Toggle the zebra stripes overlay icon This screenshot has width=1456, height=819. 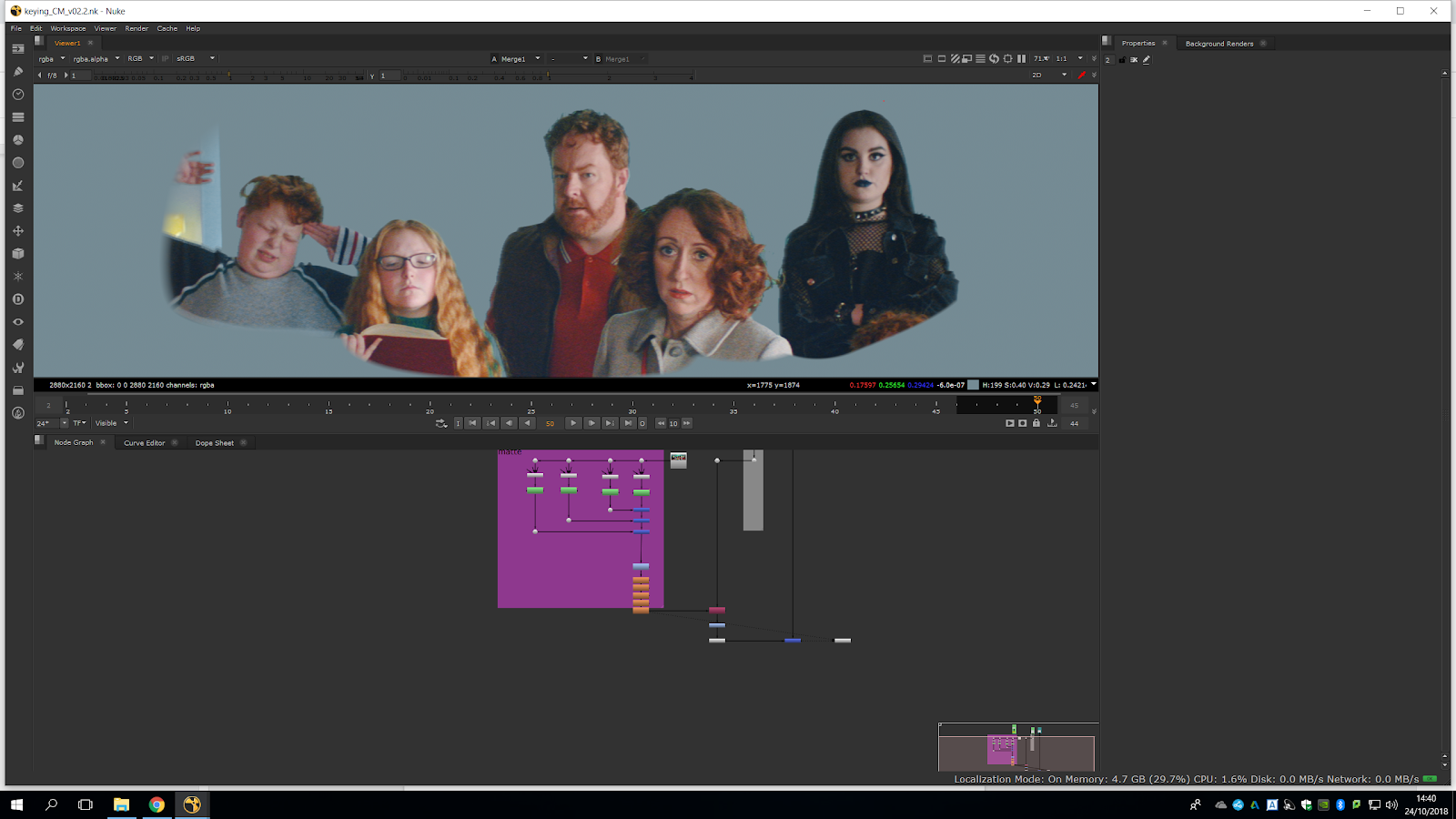[955, 59]
